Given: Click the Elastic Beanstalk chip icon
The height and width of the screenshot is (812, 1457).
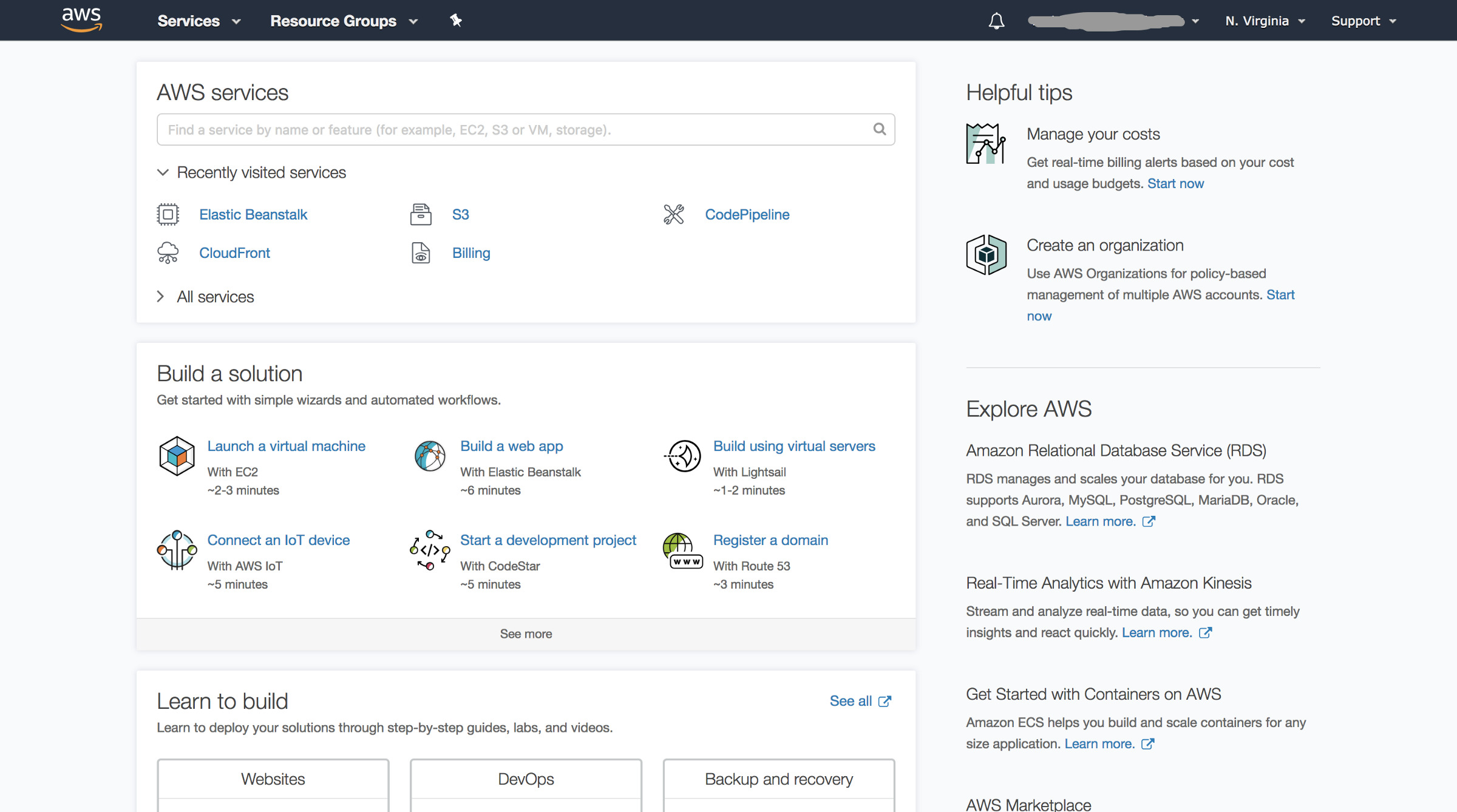Looking at the screenshot, I should click(168, 214).
